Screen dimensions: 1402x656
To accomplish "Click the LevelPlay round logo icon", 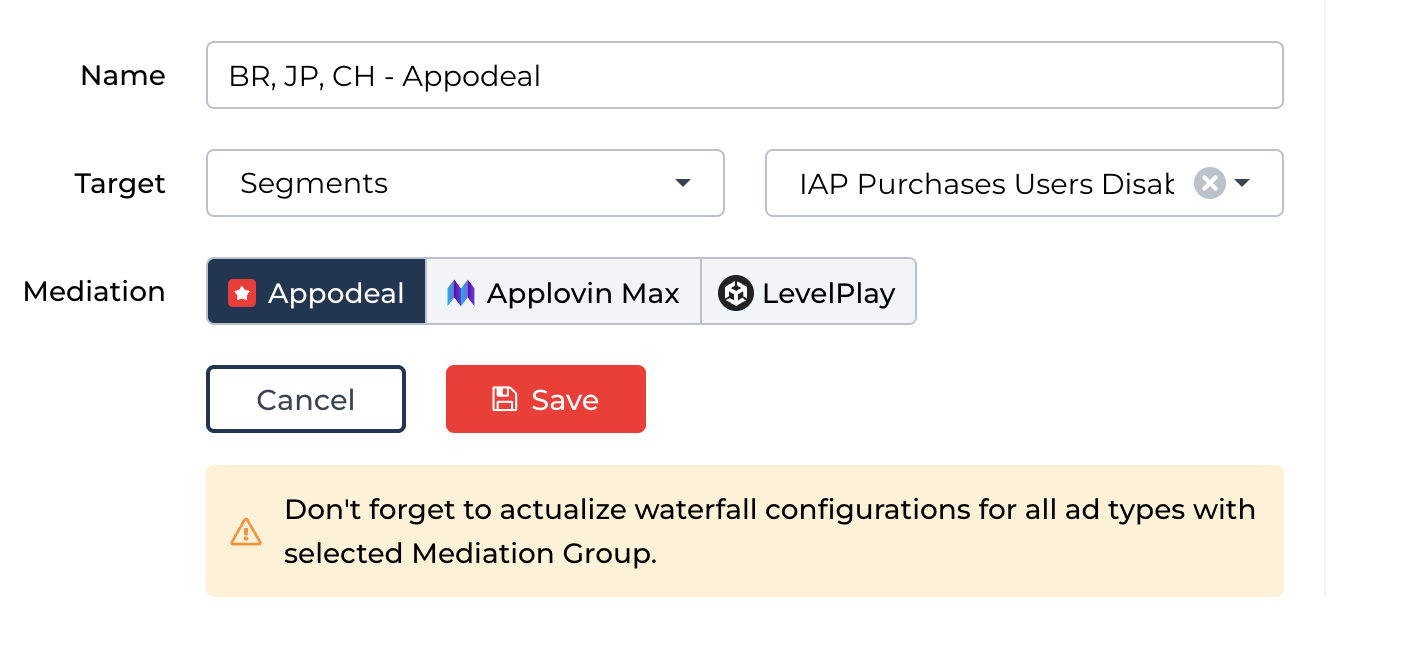I will 736,293.
